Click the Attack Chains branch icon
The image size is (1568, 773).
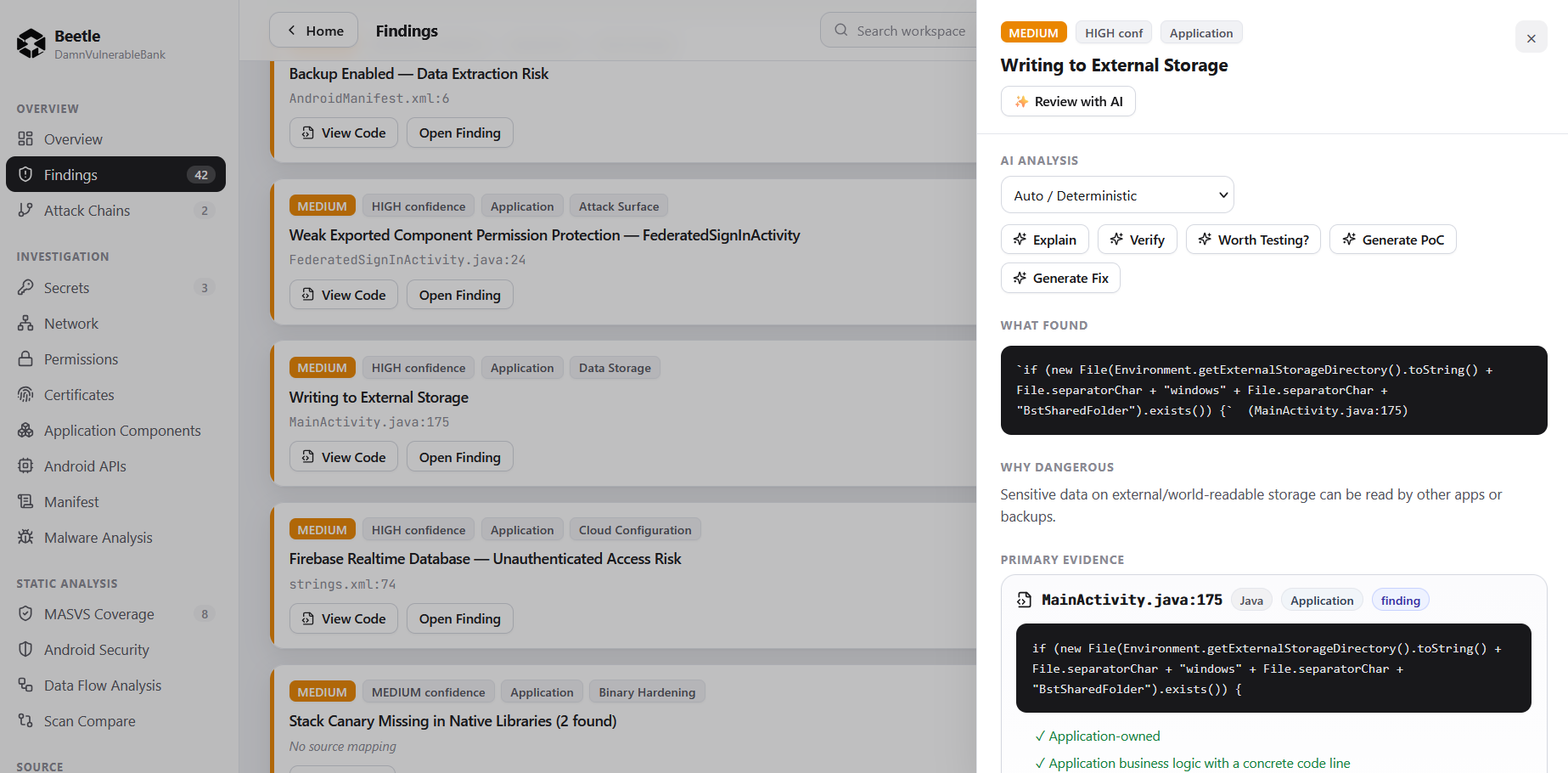click(25, 211)
